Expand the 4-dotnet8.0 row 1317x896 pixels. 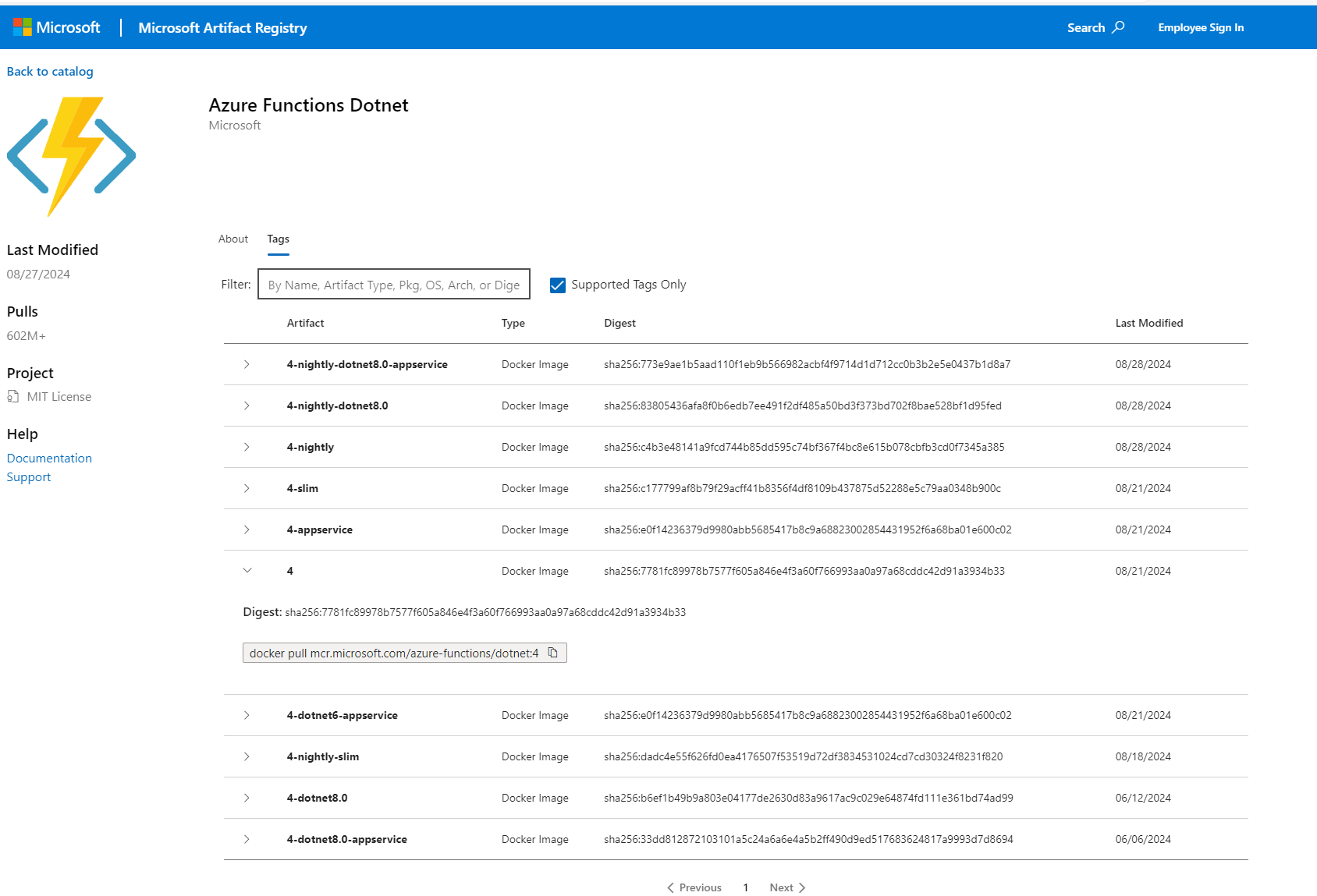click(247, 798)
